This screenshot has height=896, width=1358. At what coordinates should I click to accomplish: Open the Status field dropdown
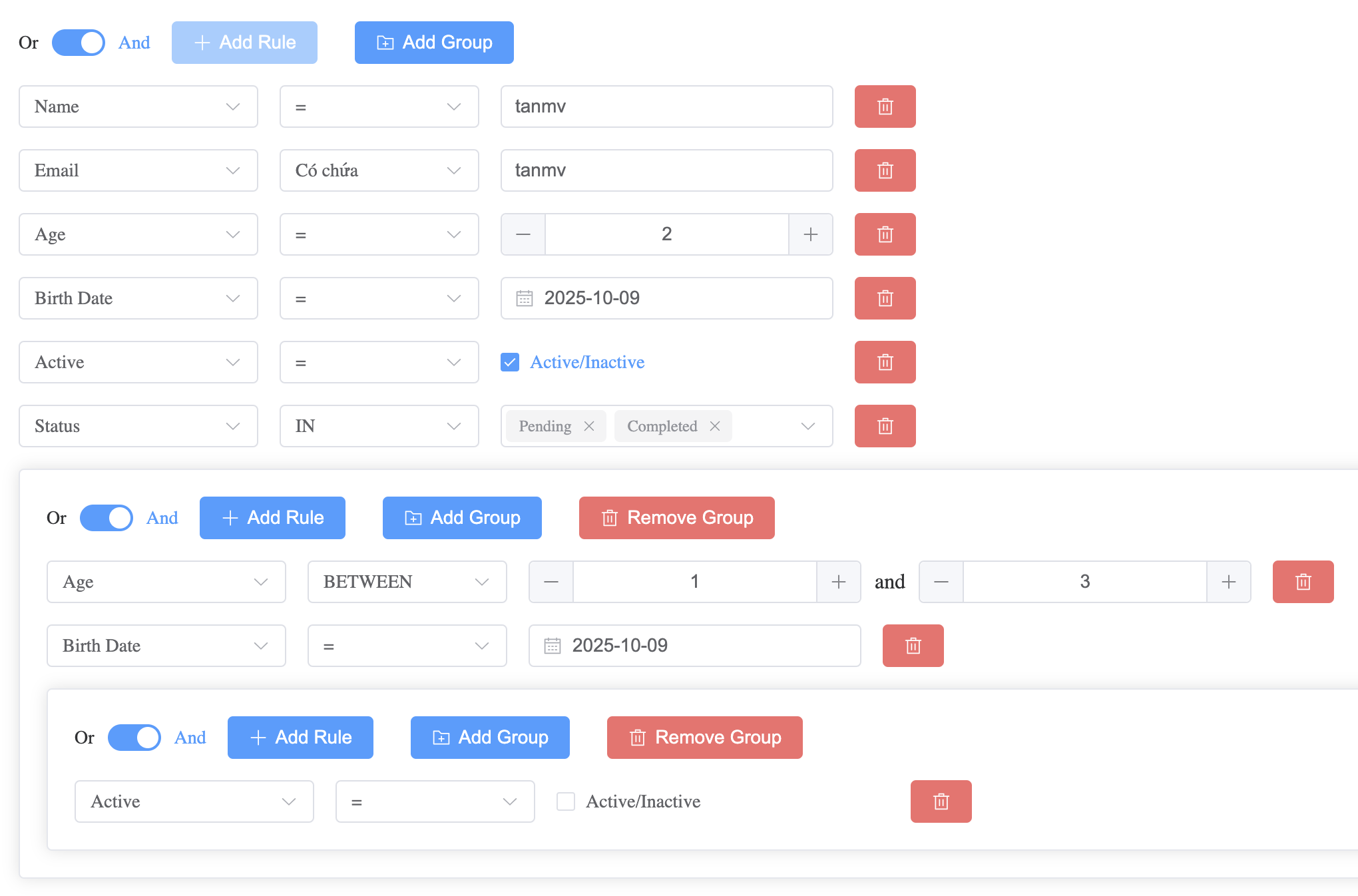click(138, 426)
